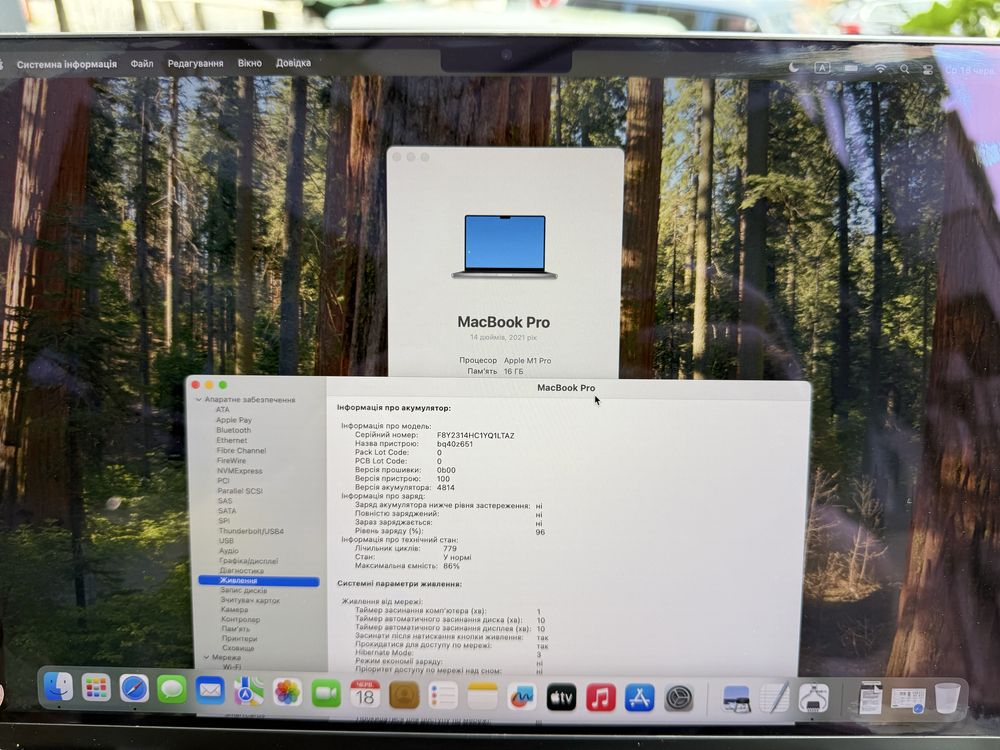Image resolution: width=1000 pixels, height=750 pixels.
Task: Select Принтери in the sidebar
Action: (x=240, y=638)
